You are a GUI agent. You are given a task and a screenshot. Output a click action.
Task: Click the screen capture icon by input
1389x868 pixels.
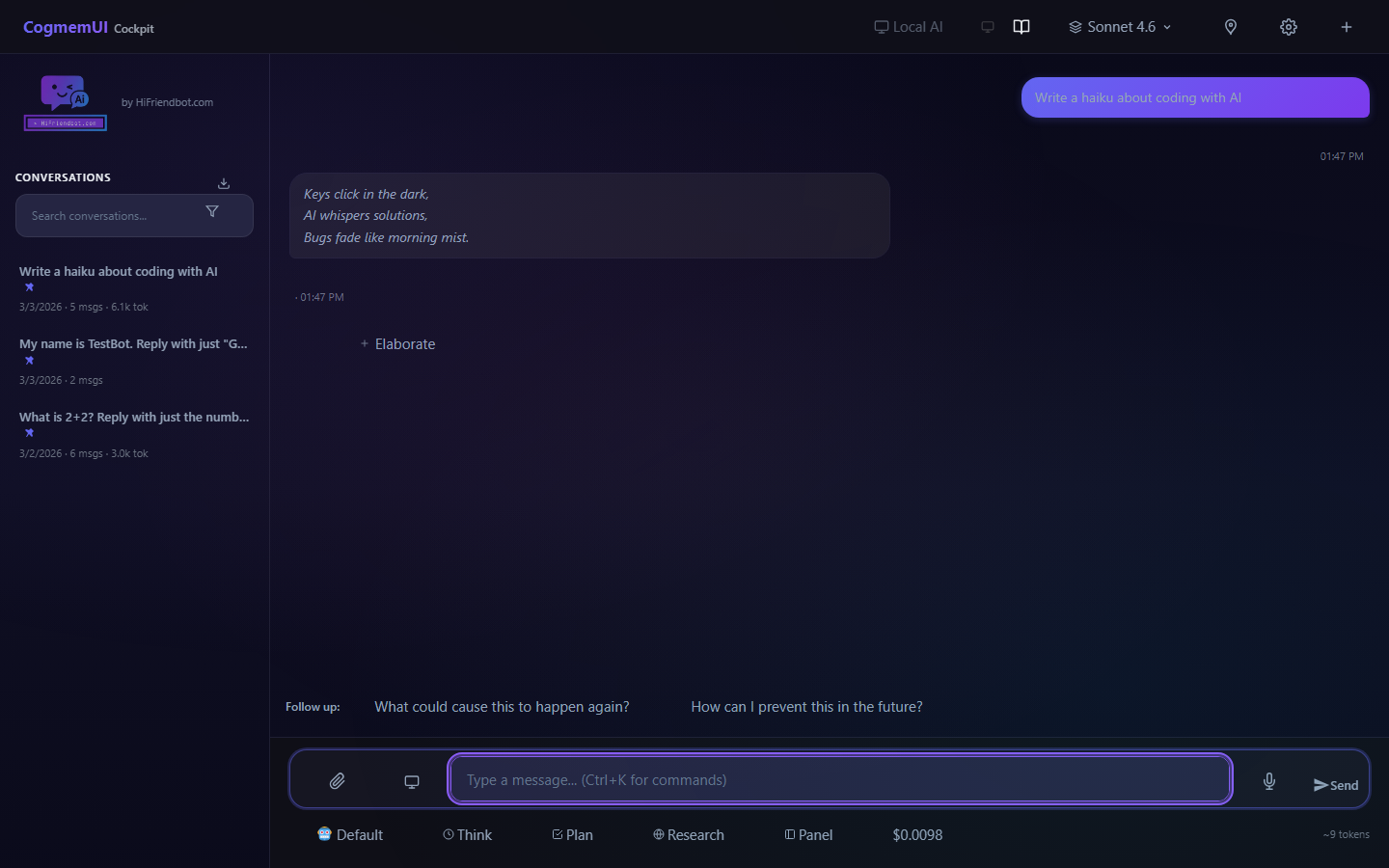click(x=412, y=781)
